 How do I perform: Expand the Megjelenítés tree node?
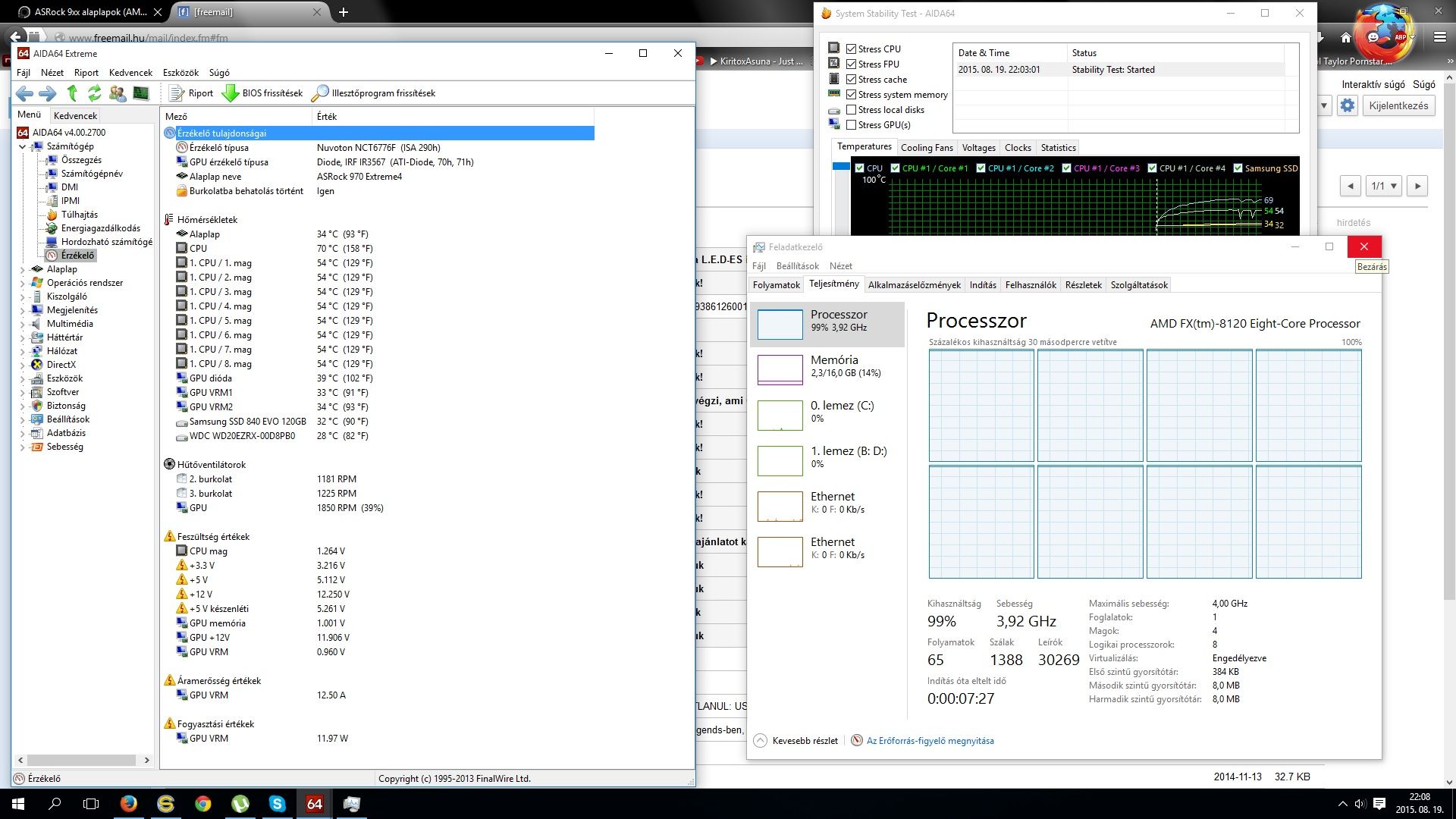click(x=23, y=310)
